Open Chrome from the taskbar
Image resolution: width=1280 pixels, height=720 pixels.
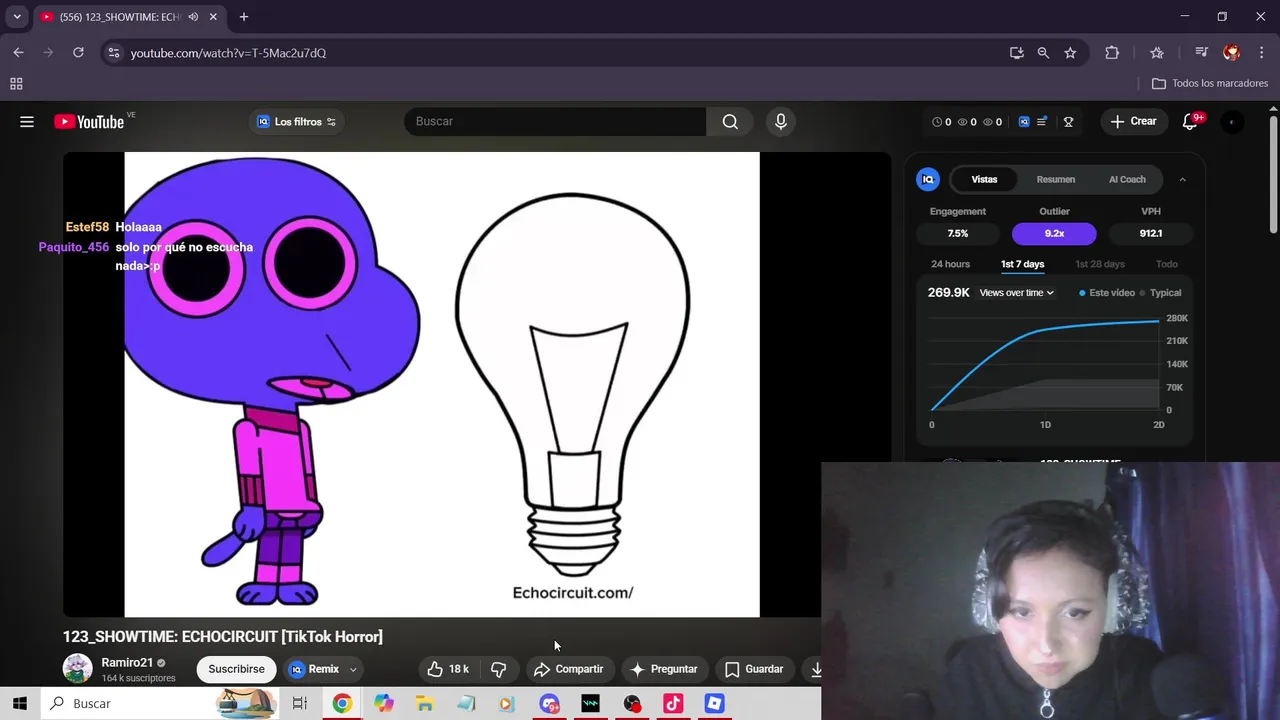[x=342, y=704]
